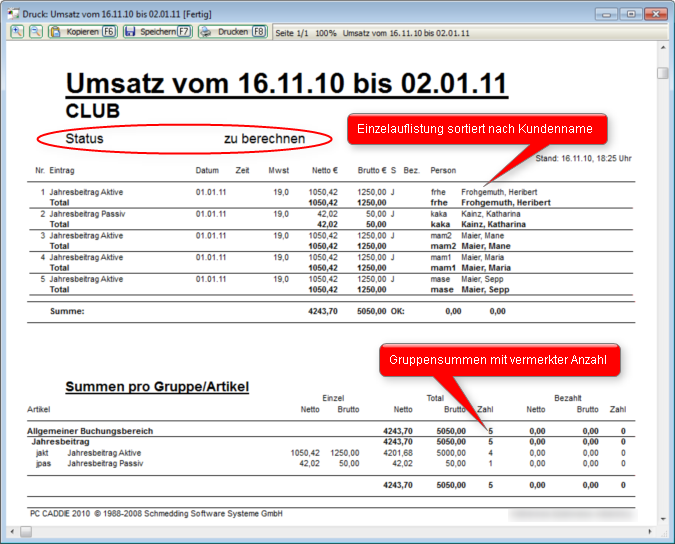The width and height of the screenshot is (675, 544).
Task: Click the zoom in magnifier icon
Action: pos(17,32)
